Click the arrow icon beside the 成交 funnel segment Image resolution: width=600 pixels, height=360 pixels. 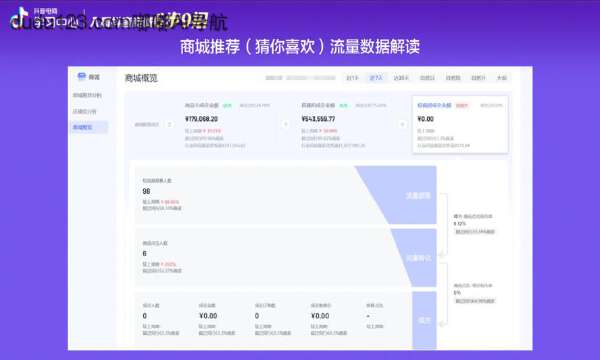442,324
